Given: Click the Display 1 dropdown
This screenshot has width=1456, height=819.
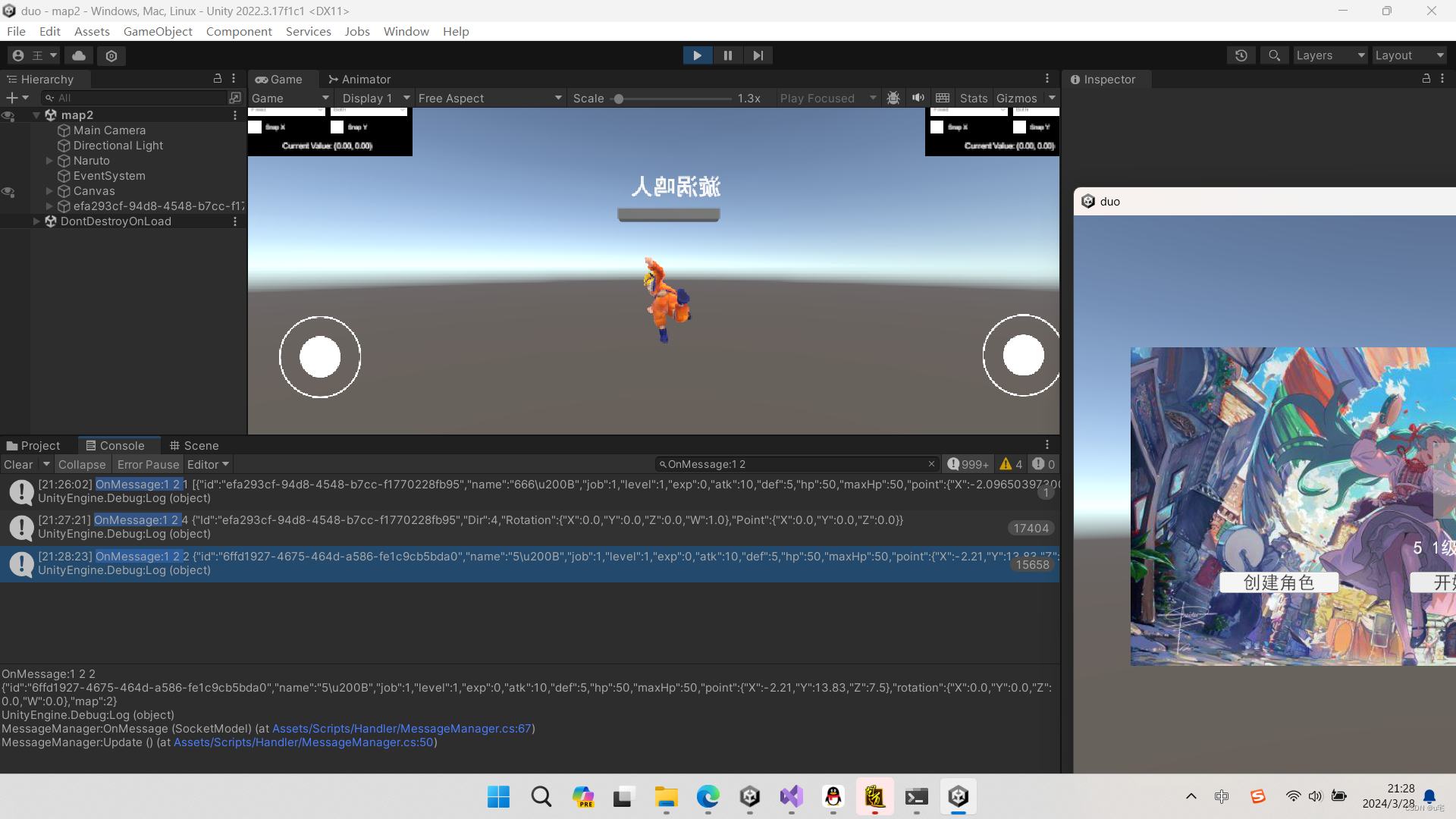Looking at the screenshot, I should click(374, 97).
